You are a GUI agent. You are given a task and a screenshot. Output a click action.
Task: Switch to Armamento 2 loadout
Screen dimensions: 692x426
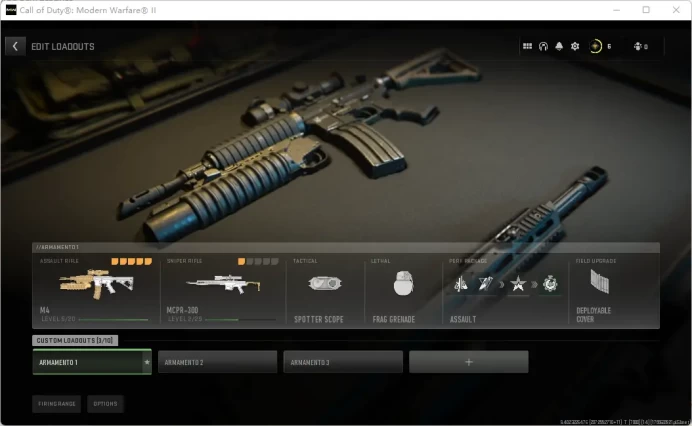[218, 362]
